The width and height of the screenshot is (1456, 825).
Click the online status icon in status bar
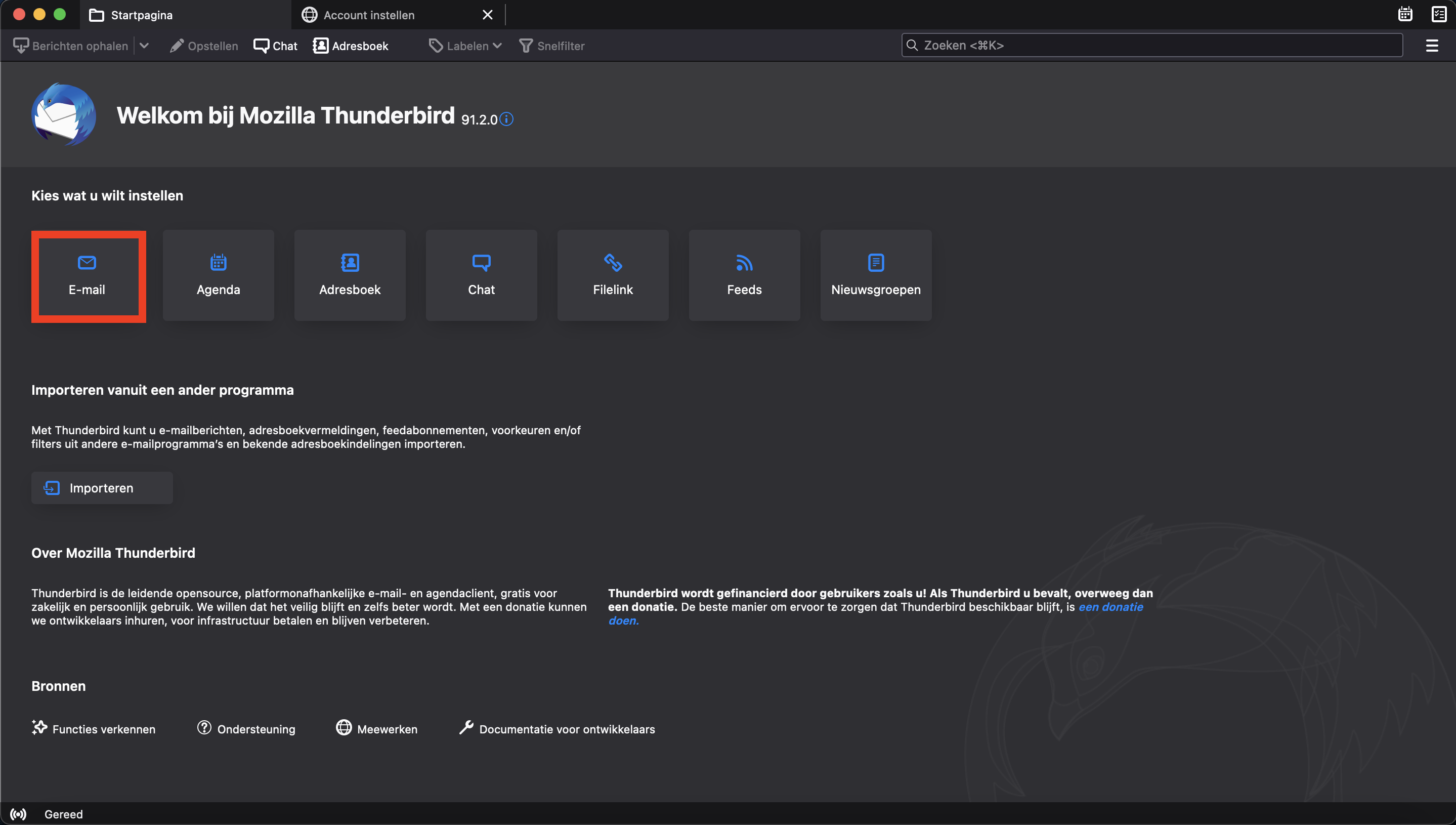tap(18, 814)
